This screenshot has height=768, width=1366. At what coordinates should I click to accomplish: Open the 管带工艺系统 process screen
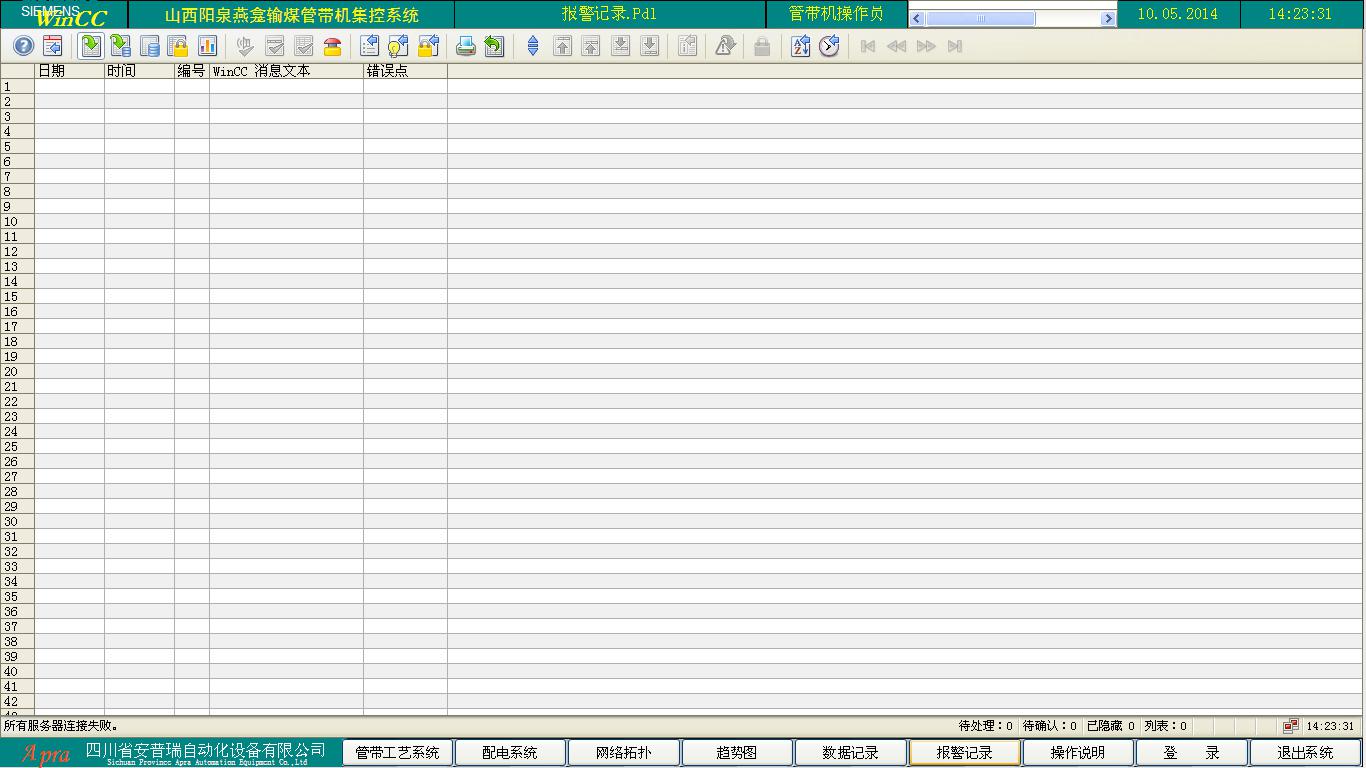(397, 753)
